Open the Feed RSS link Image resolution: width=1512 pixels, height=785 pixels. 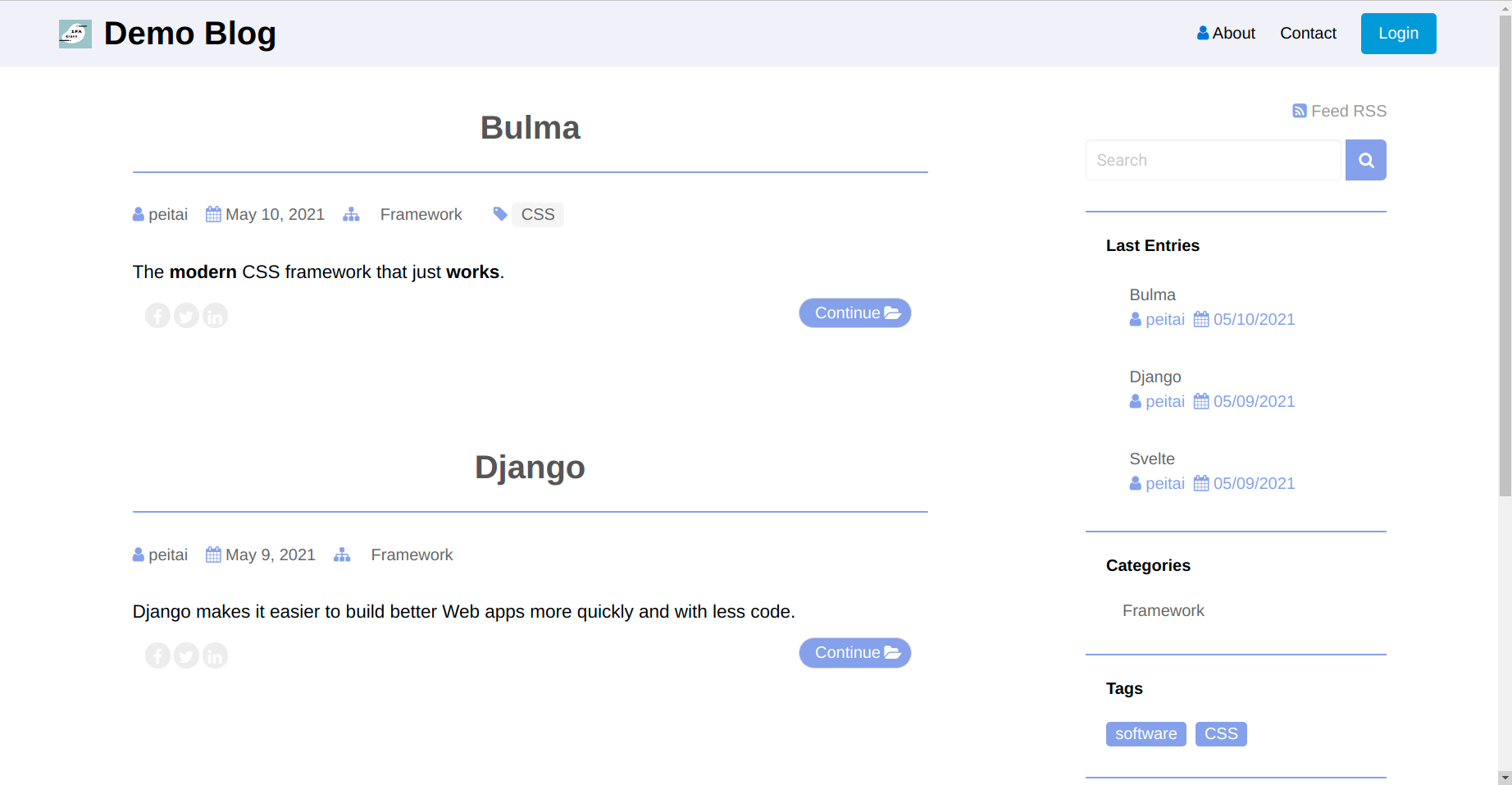tap(1348, 111)
